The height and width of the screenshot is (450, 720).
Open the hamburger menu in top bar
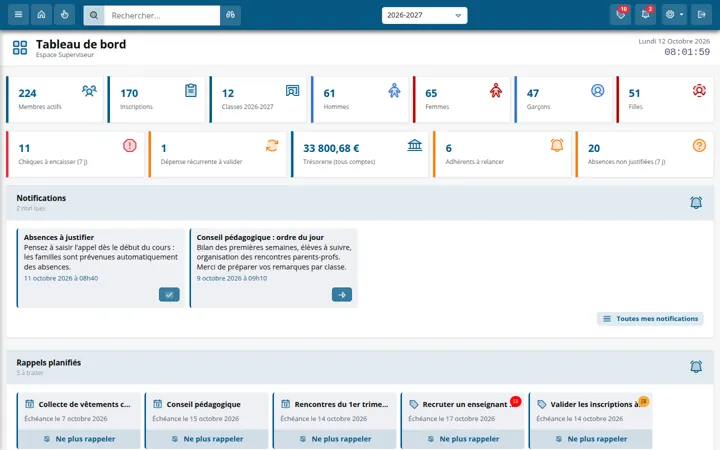click(18, 15)
